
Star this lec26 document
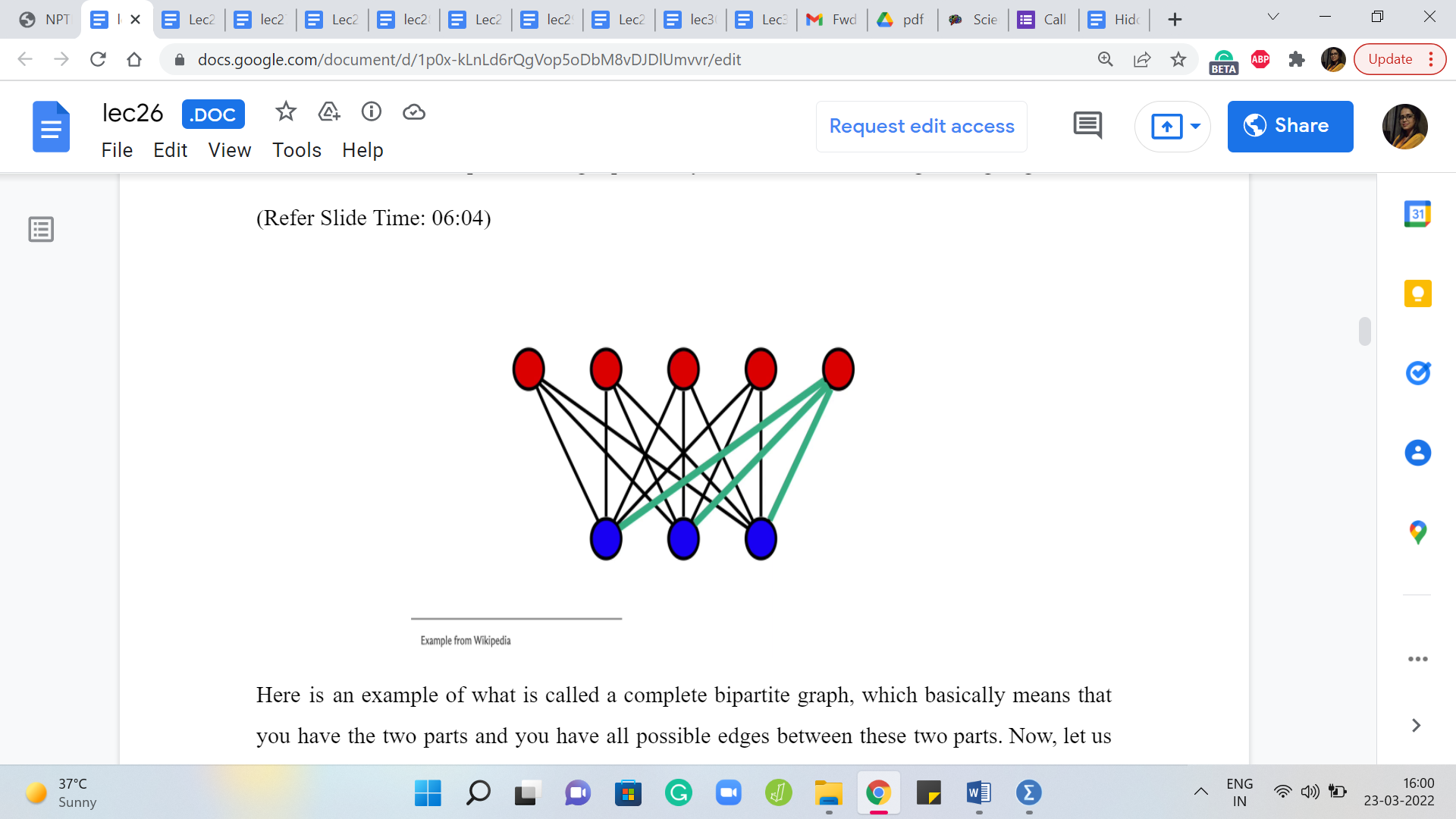pos(285,112)
